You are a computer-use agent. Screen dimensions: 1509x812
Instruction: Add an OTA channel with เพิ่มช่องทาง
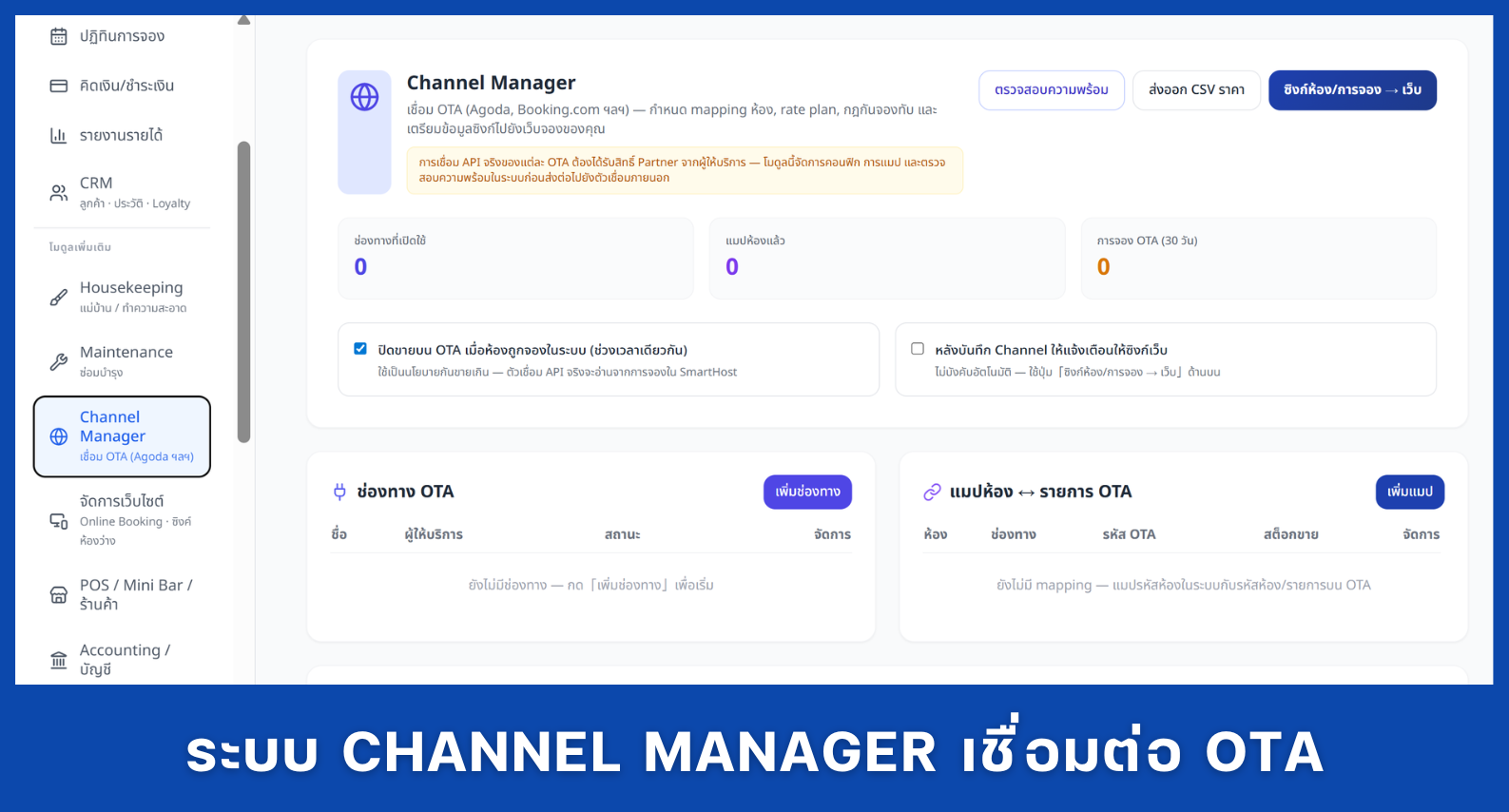[x=806, y=492]
